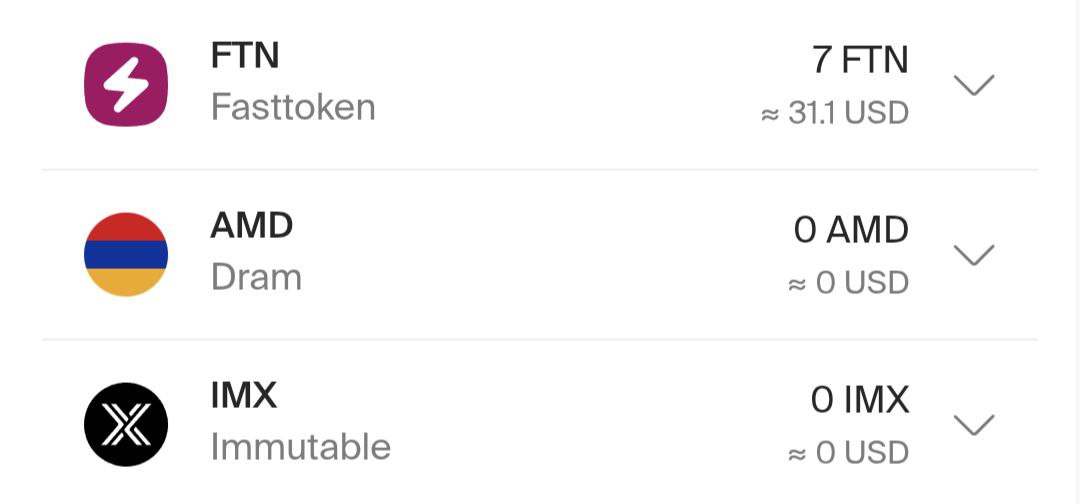The height and width of the screenshot is (504, 1080).
Task: Tap the magenta Fasttoken lightning icon
Action: click(x=126, y=84)
